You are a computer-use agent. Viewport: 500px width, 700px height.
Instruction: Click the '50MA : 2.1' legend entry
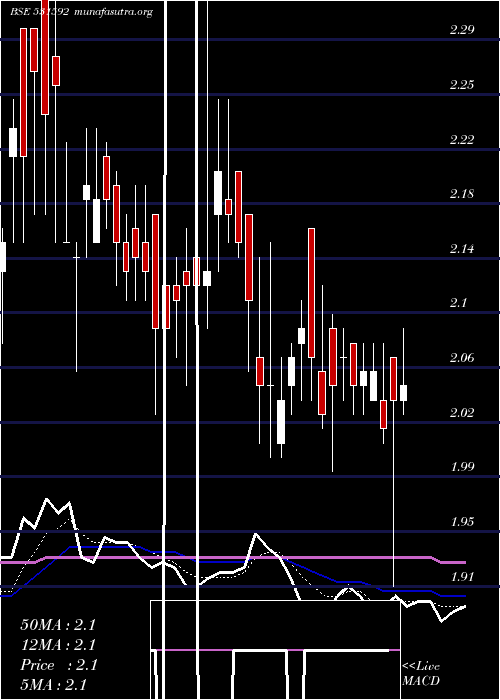(58, 625)
